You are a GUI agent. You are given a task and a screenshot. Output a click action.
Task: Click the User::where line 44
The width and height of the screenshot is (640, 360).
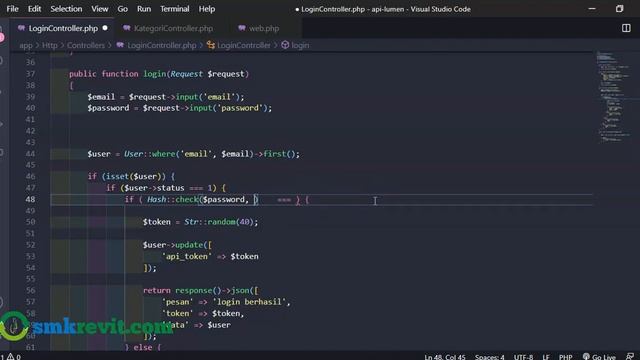click(x=193, y=154)
